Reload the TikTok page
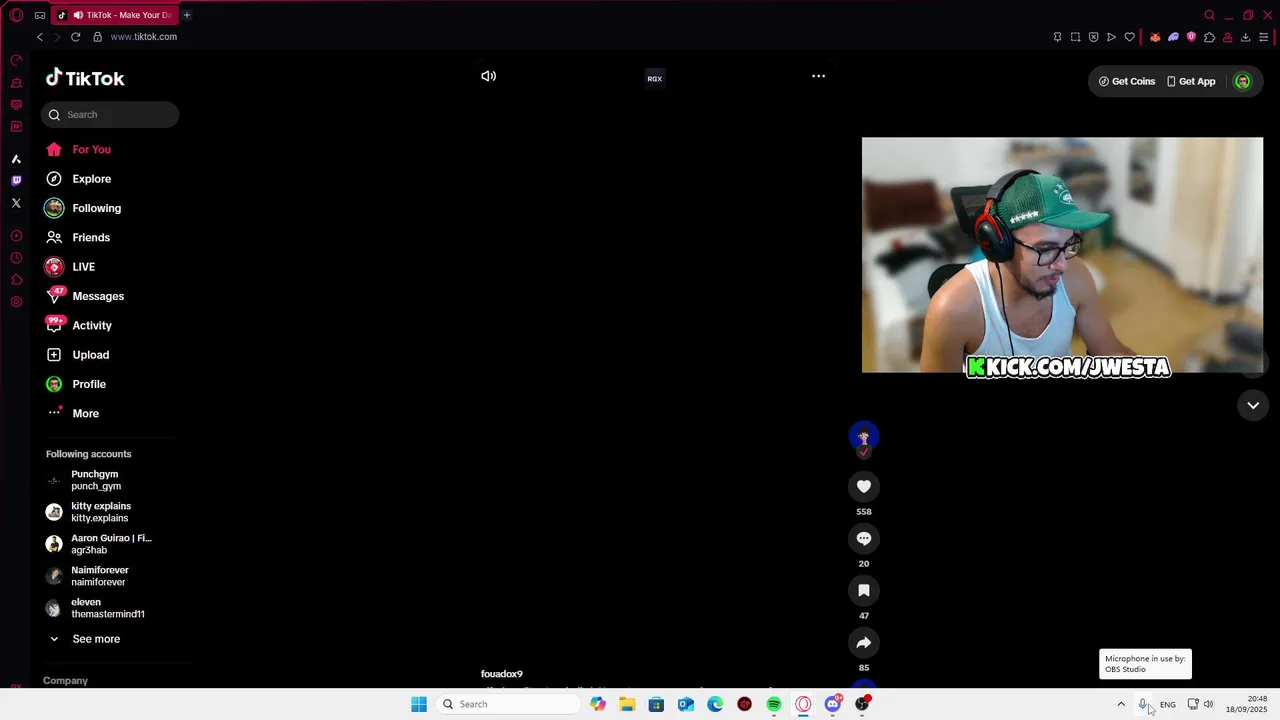This screenshot has height=720, width=1280. pyautogui.click(x=75, y=37)
